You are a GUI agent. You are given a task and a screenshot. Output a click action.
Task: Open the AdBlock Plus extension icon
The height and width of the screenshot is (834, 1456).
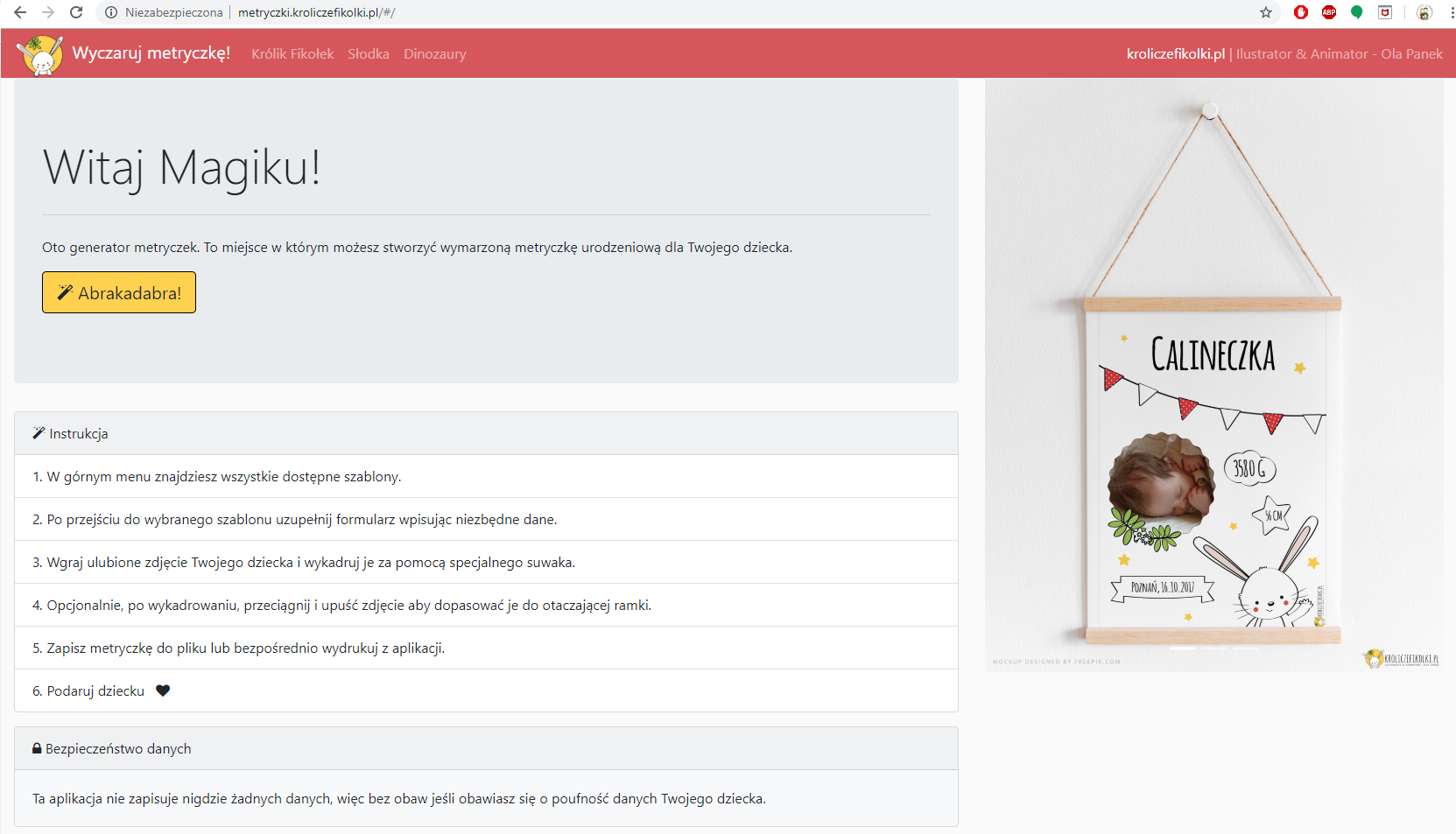click(1328, 12)
